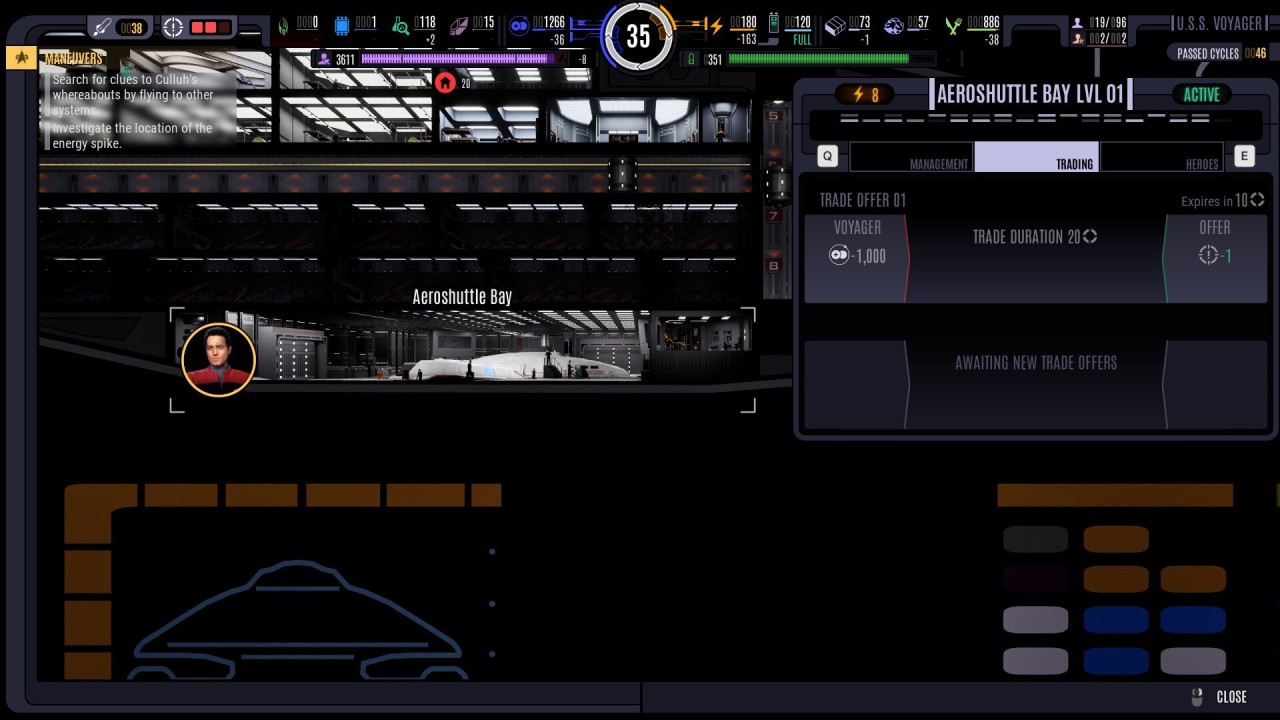
Task: Click the cycle icon after Expires in 10
Action: coord(1257,201)
